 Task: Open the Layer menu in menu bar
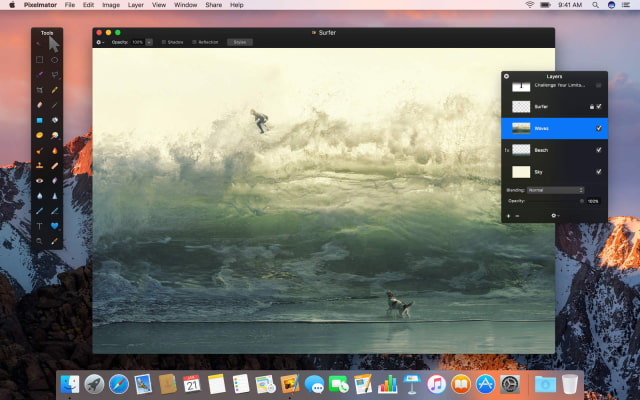coord(135,5)
